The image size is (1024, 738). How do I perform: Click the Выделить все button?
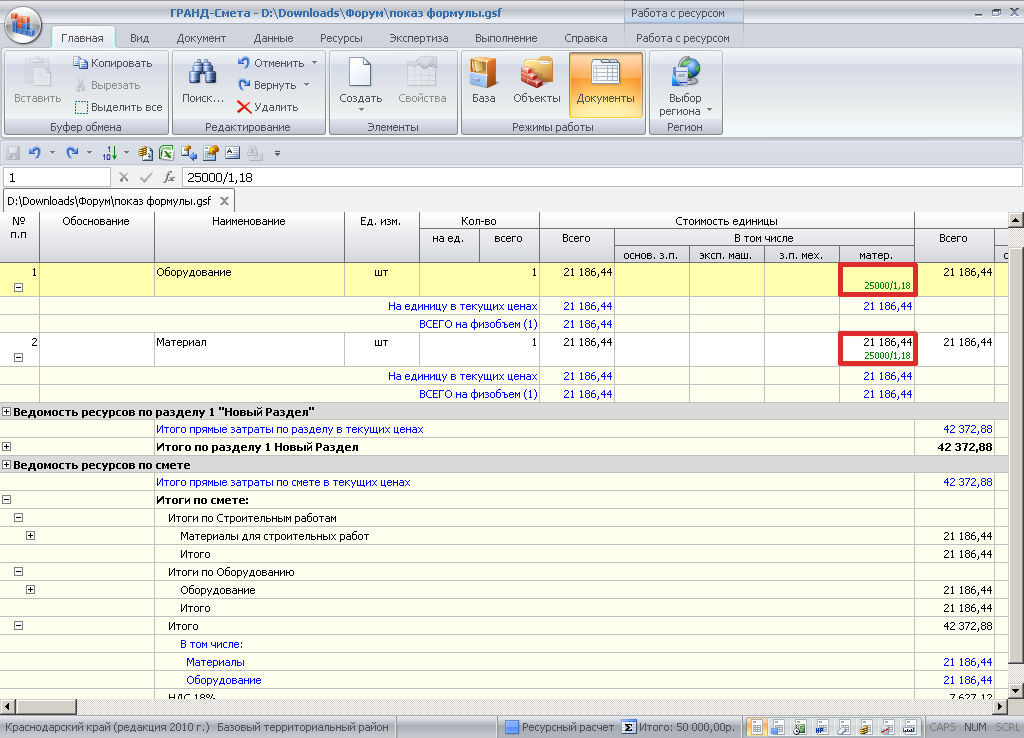(117, 107)
